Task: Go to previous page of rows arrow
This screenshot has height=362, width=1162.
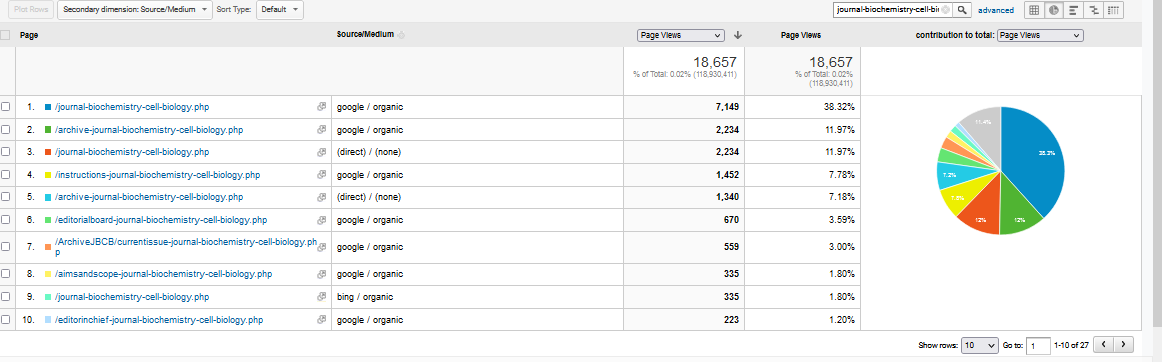Action: (1104, 344)
